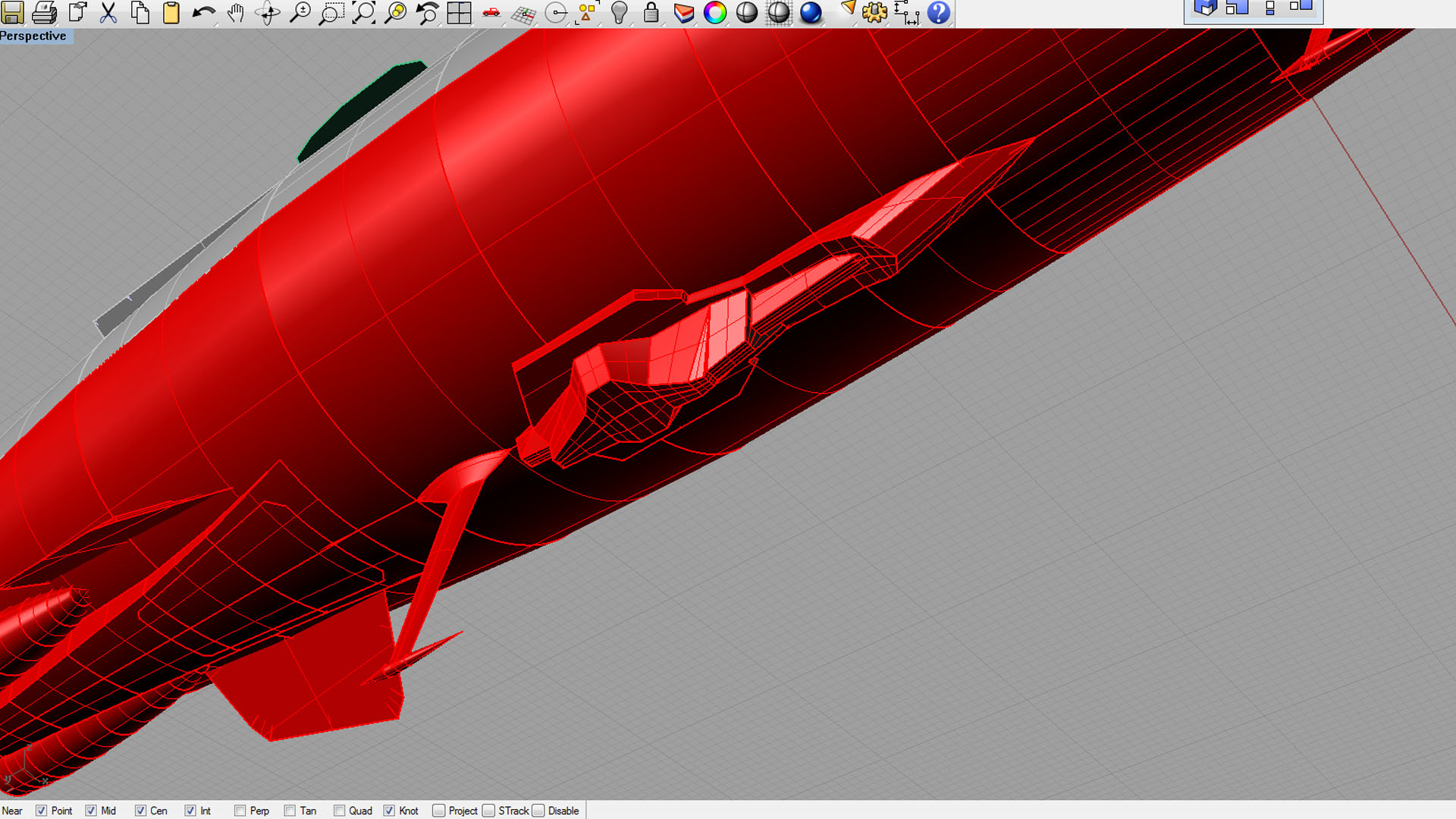Toggle the four-viewport layout icon

[x=460, y=12]
